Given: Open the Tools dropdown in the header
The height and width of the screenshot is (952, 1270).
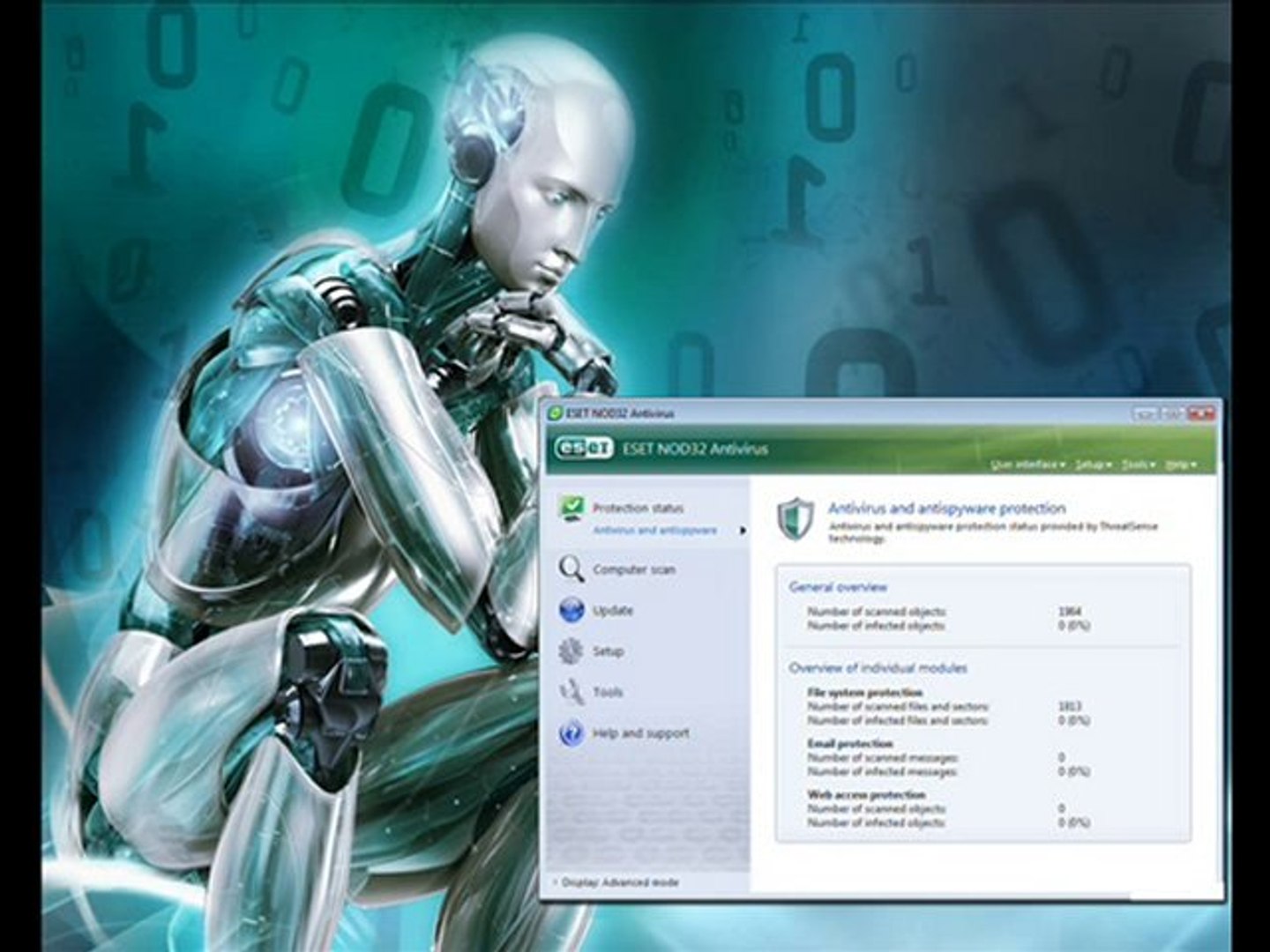Looking at the screenshot, I should [1139, 465].
